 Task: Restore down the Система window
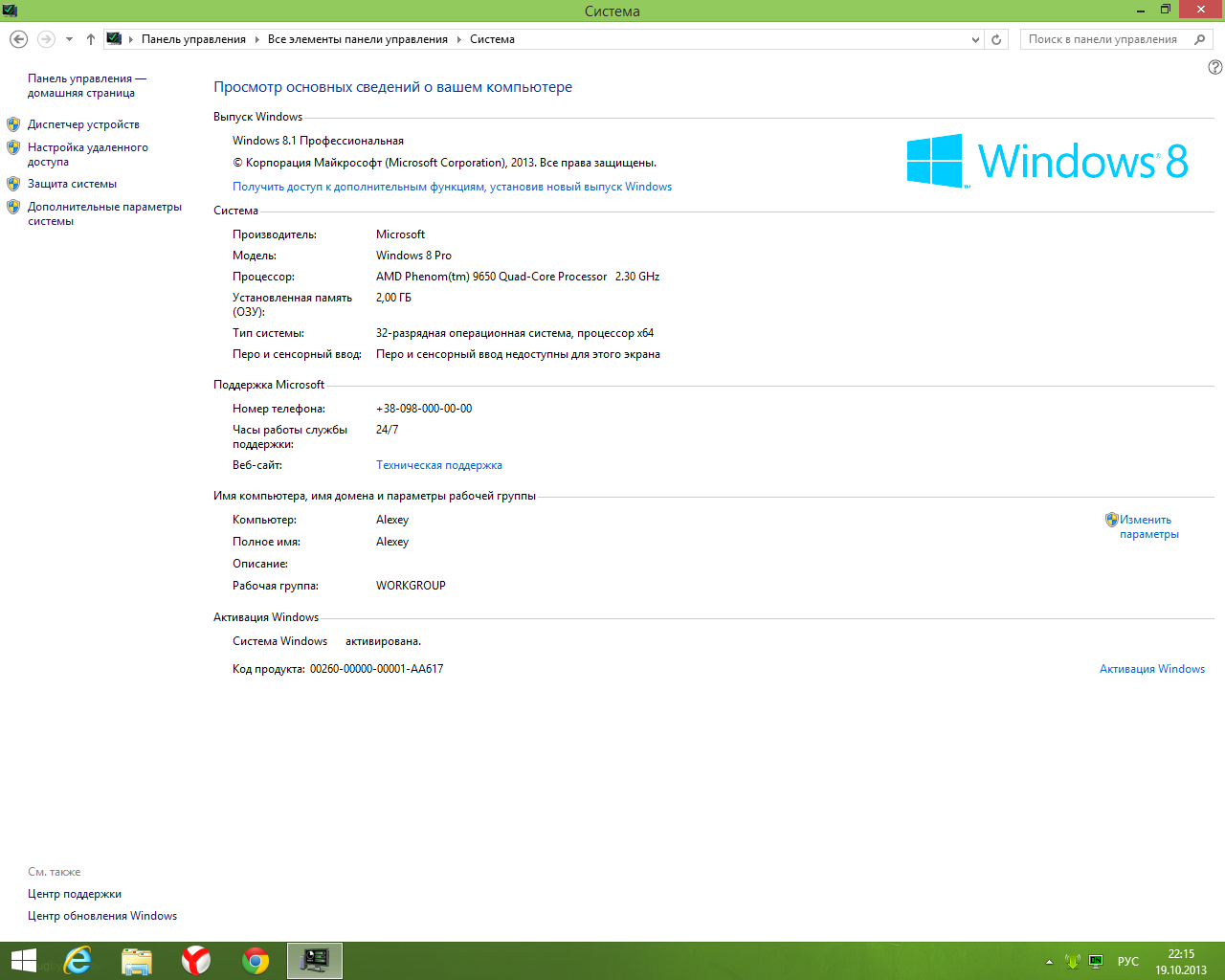[1166, 10]
